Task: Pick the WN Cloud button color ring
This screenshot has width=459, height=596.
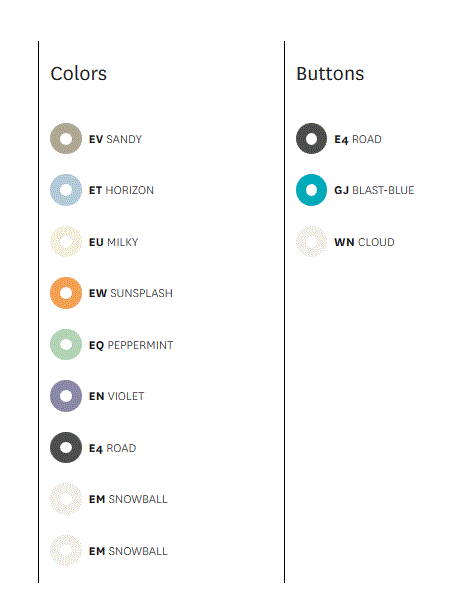Action: point(311,242)
